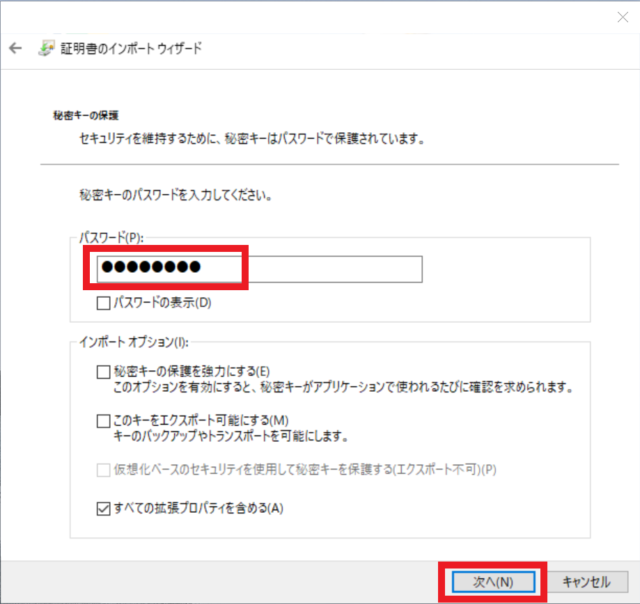Image resolution: width=640 pixels, height=604 pixels.
Task: Click the 秘密キーのパスワードを入力してください text
Action: click(x=176, y=195)
